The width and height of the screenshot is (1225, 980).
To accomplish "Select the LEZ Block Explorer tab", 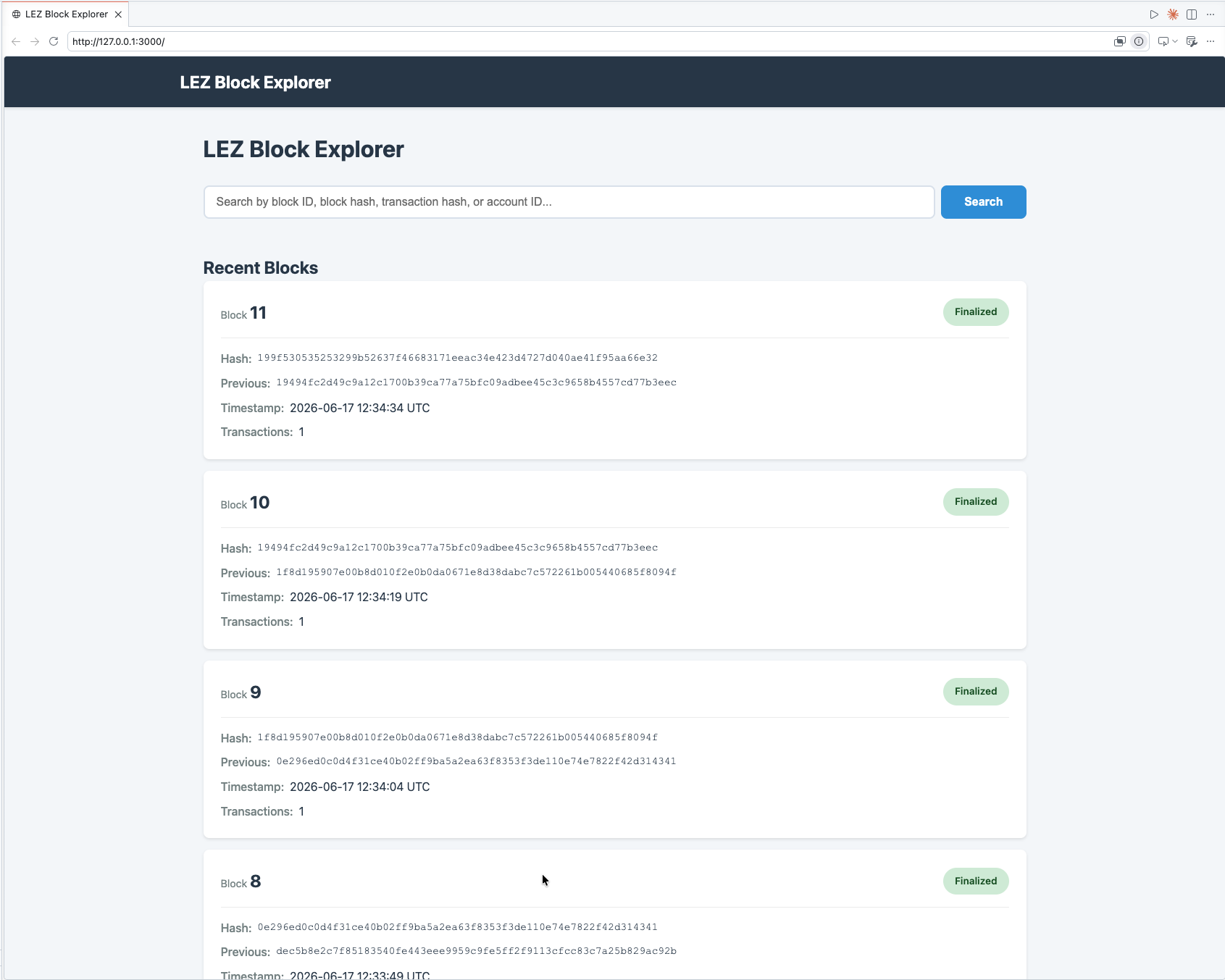I will (67, 14).
